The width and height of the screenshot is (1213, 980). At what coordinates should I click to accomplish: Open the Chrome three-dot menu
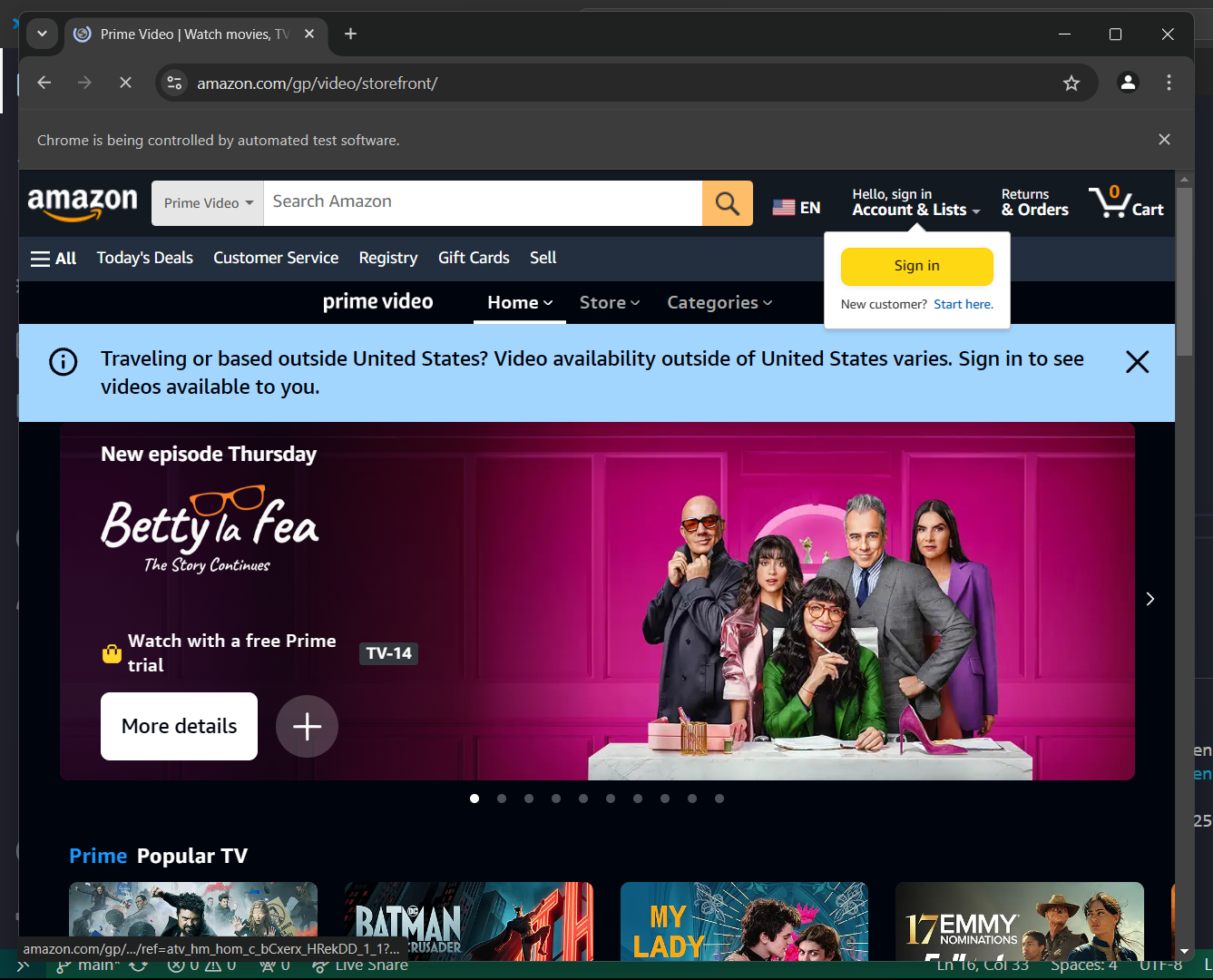1169,83
